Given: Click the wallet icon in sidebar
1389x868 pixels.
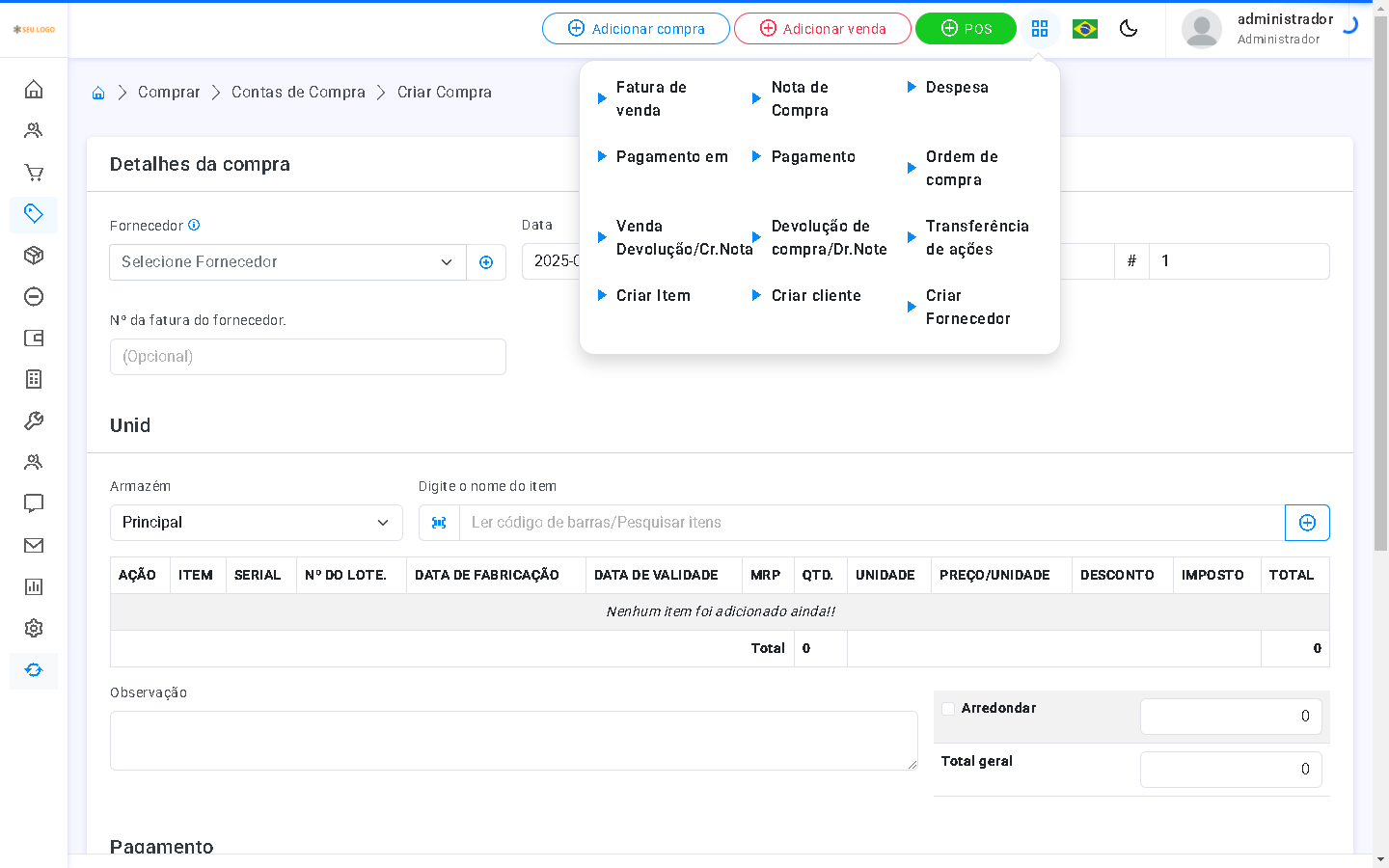Looking at the screenshot, I should [x=34, y=339].
